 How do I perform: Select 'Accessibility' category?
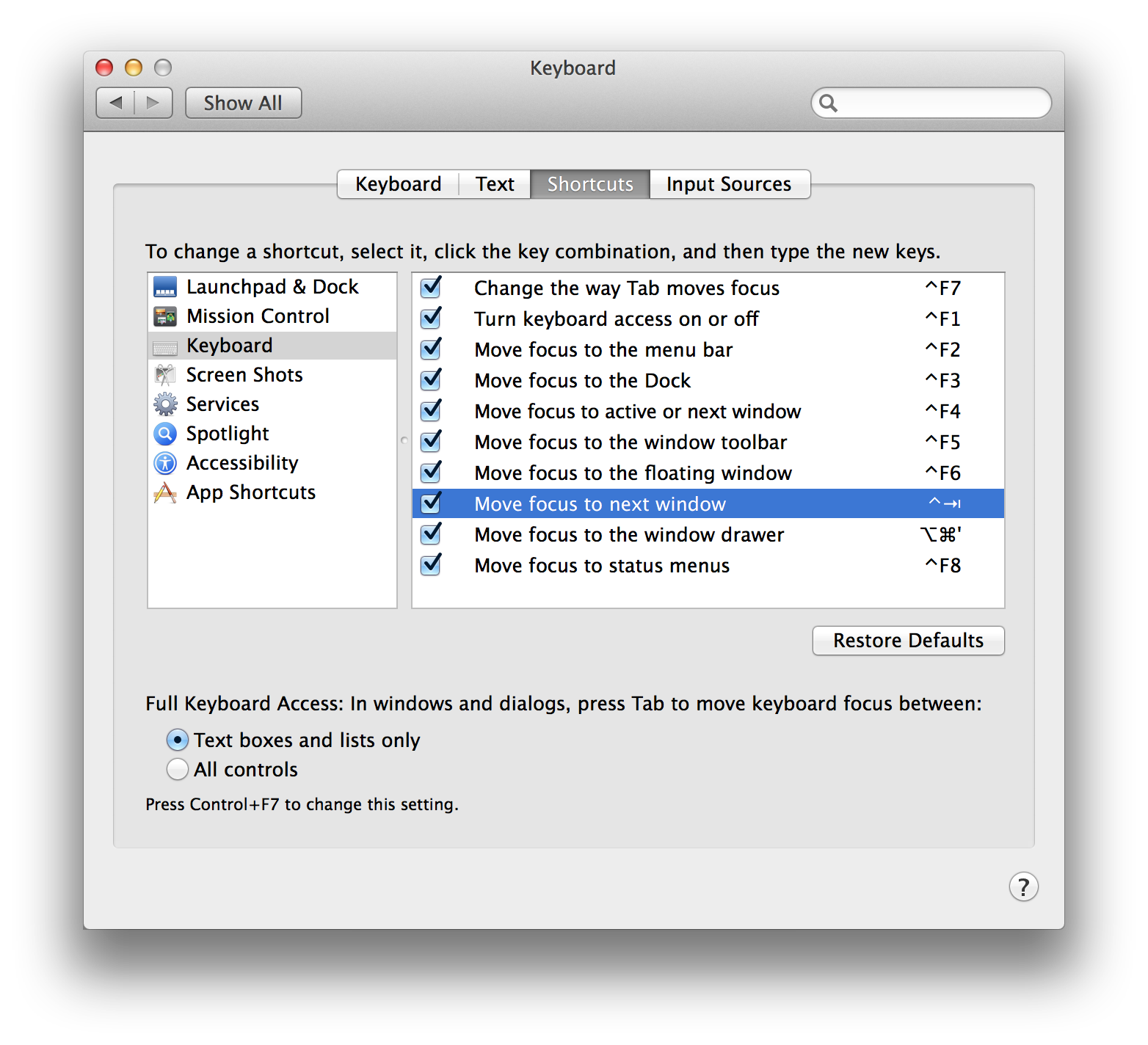pyautogui.click(x=272, y=463)
